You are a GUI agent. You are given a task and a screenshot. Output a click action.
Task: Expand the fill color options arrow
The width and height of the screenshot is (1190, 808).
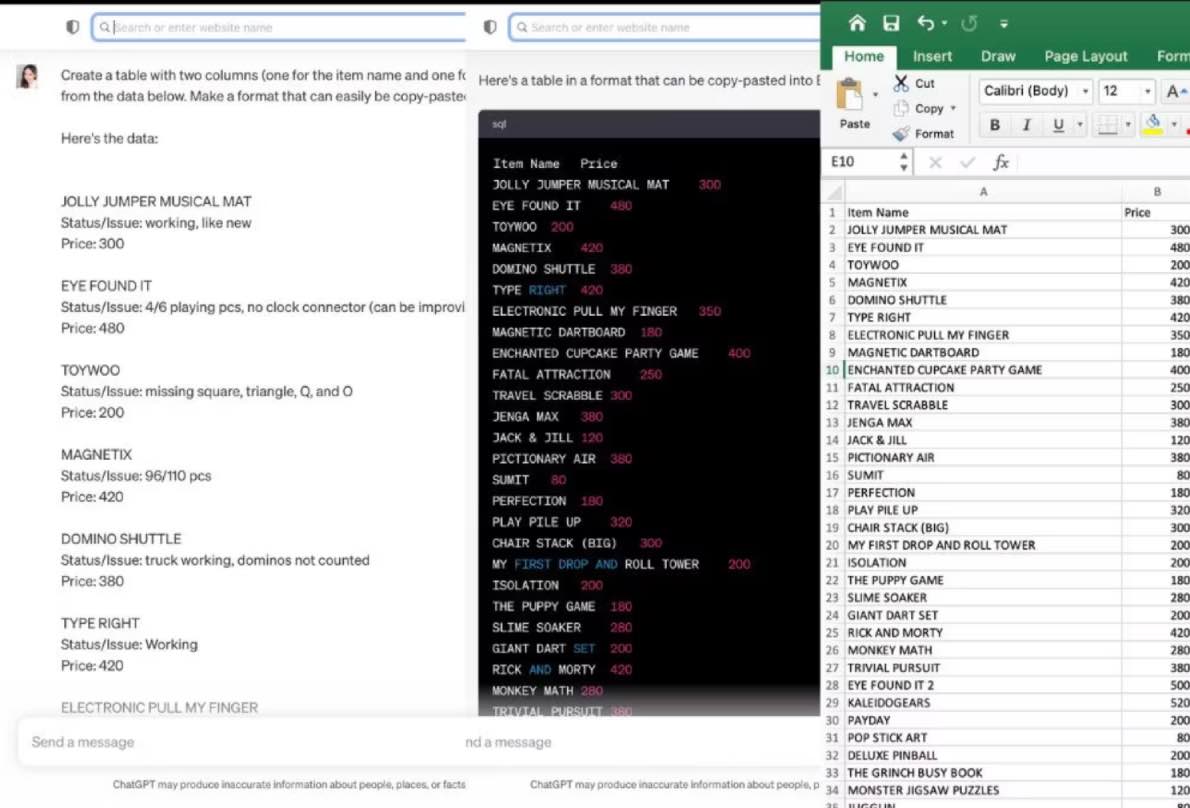pyautogui.click(x=1173, y=124)
